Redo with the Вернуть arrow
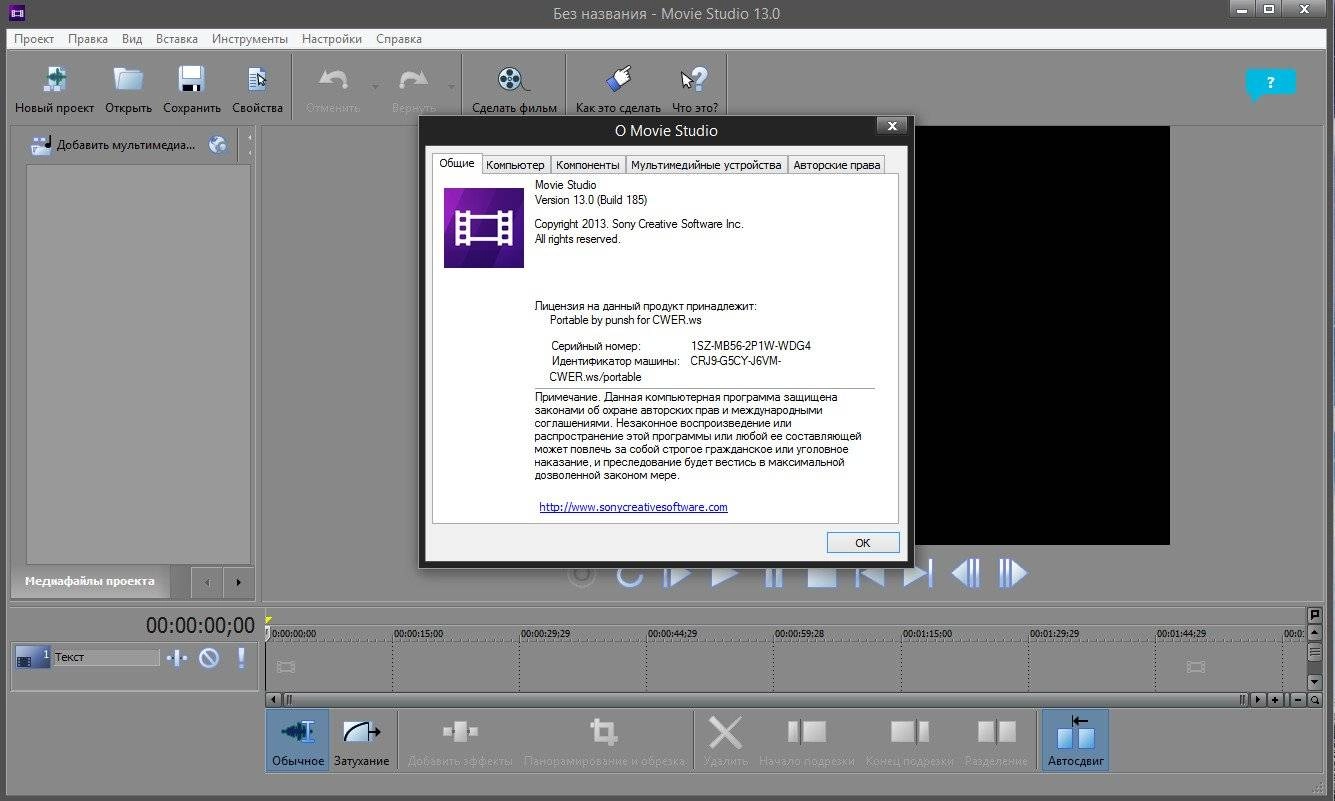 [413, 89]
